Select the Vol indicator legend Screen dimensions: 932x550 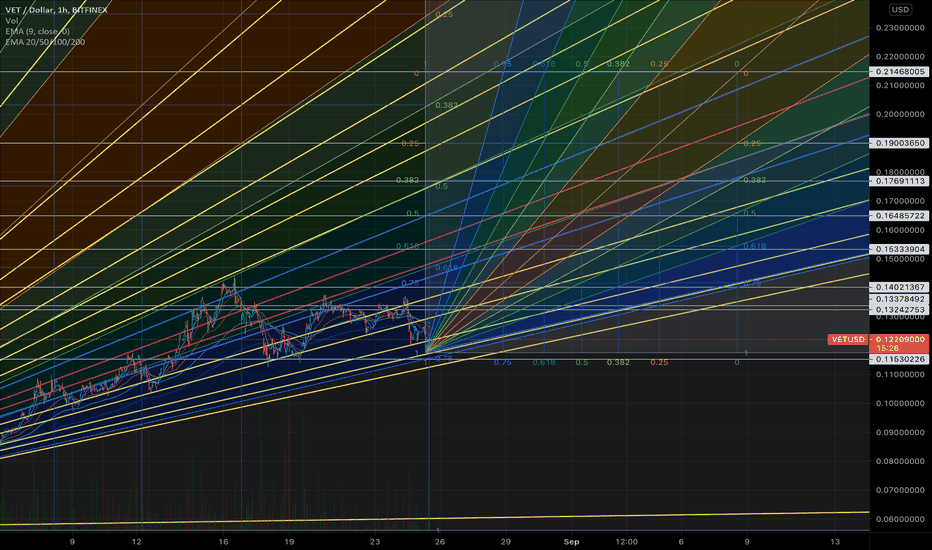click(x=11, y=21)
